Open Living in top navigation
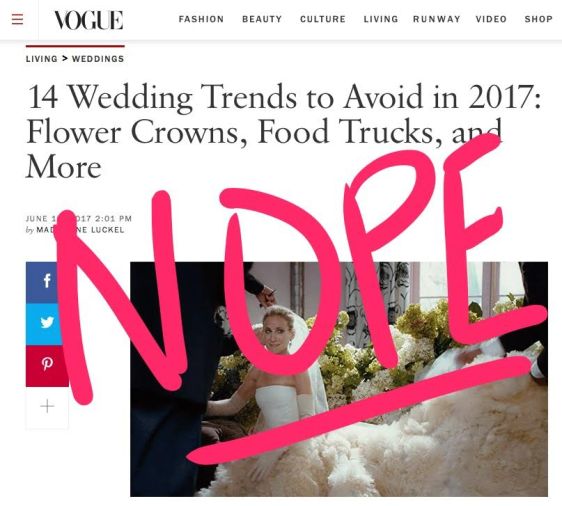This screenshot has width=562, height=506. (x=381, y=19)
